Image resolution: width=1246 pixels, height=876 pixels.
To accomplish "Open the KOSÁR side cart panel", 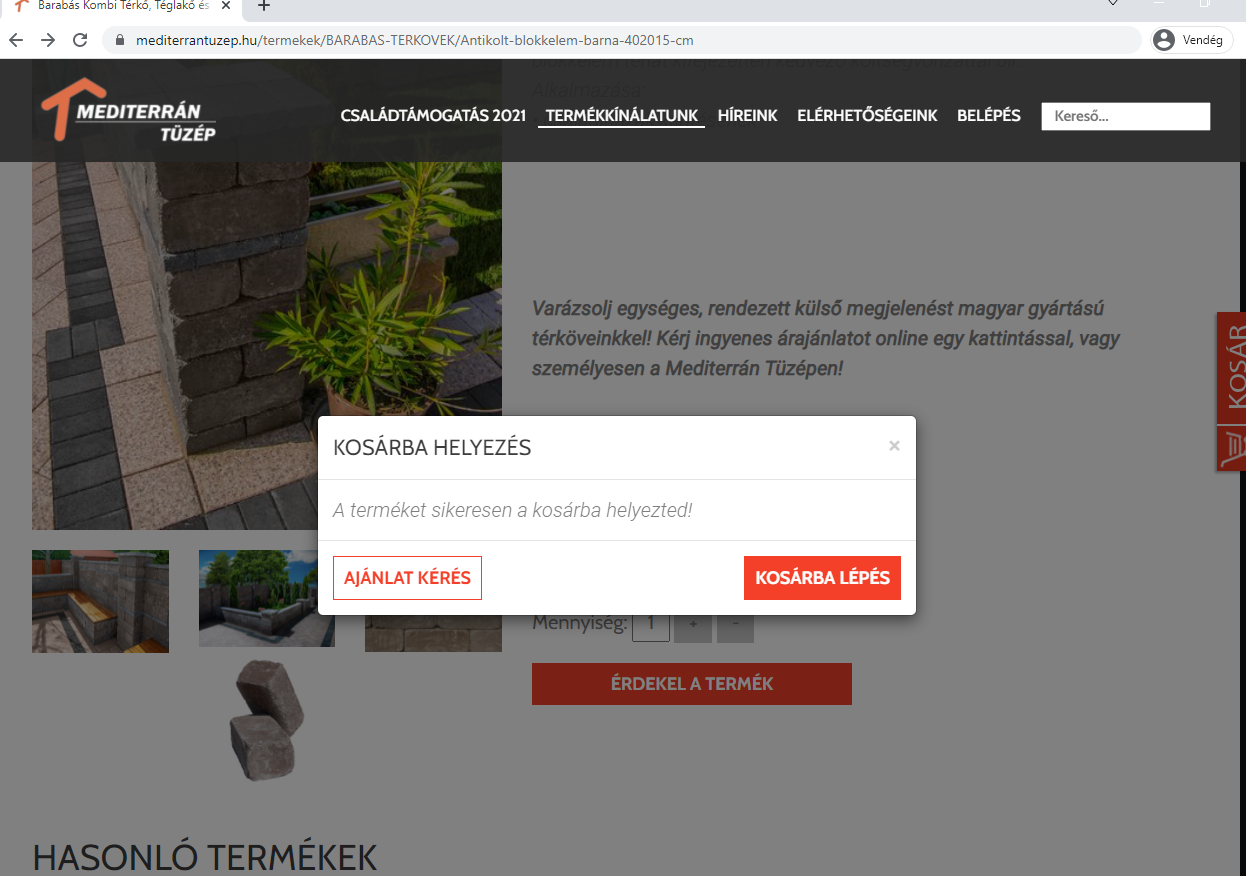I will pyautogui.click(x=1231, y=392).
